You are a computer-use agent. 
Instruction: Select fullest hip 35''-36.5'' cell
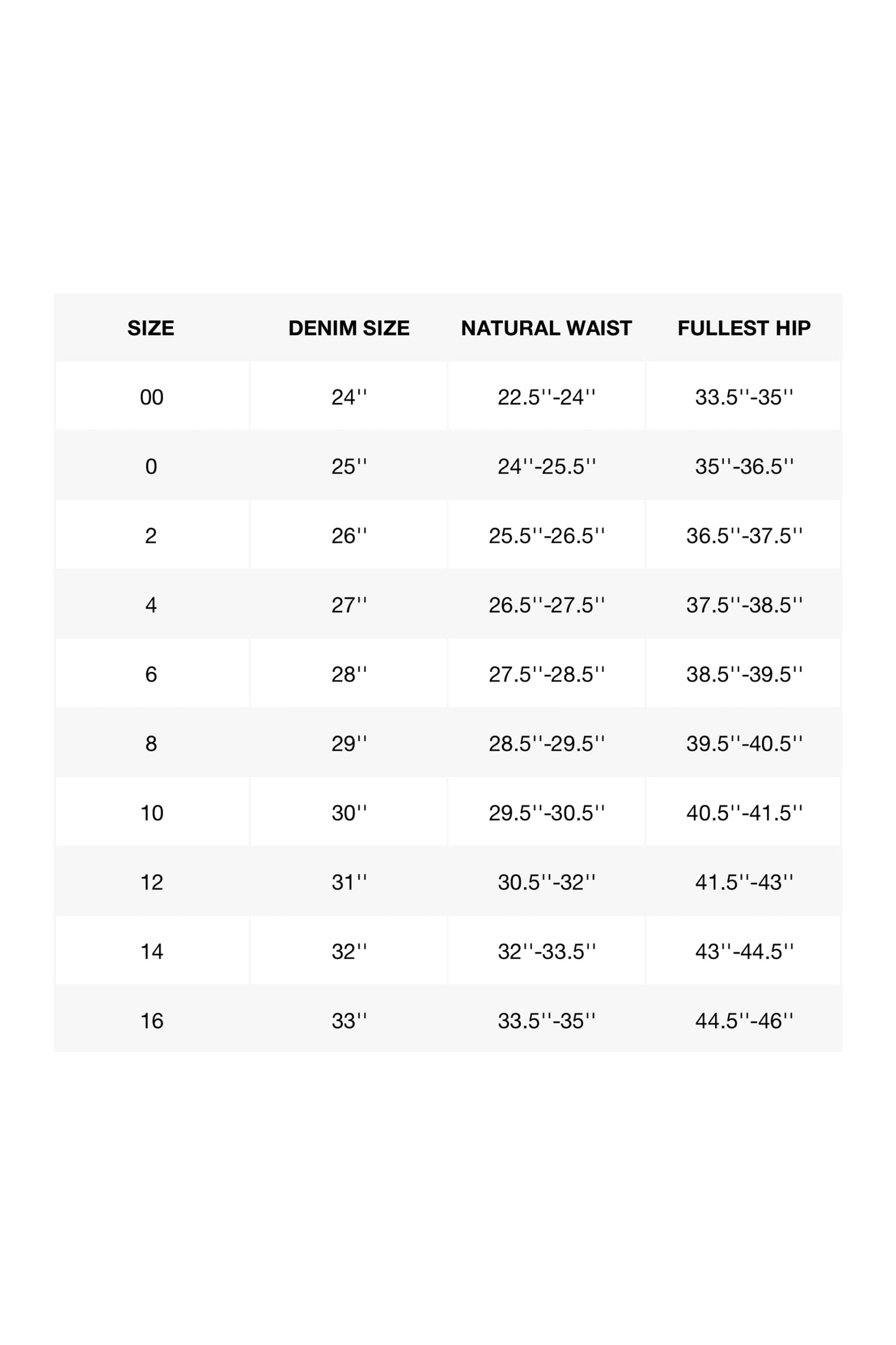tap(743, 467)
